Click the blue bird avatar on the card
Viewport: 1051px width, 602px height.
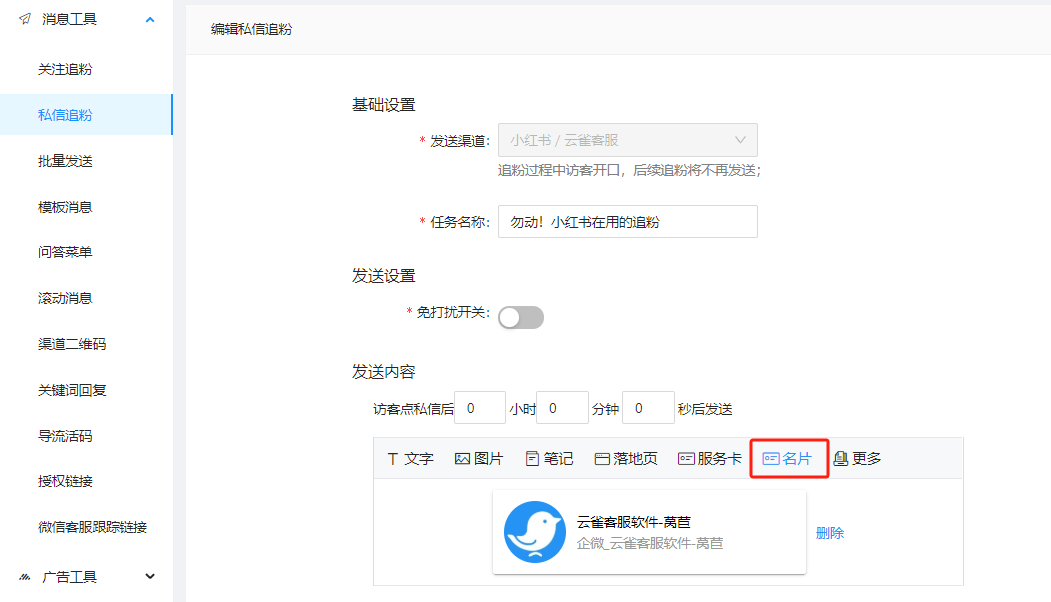pos(534,532)
